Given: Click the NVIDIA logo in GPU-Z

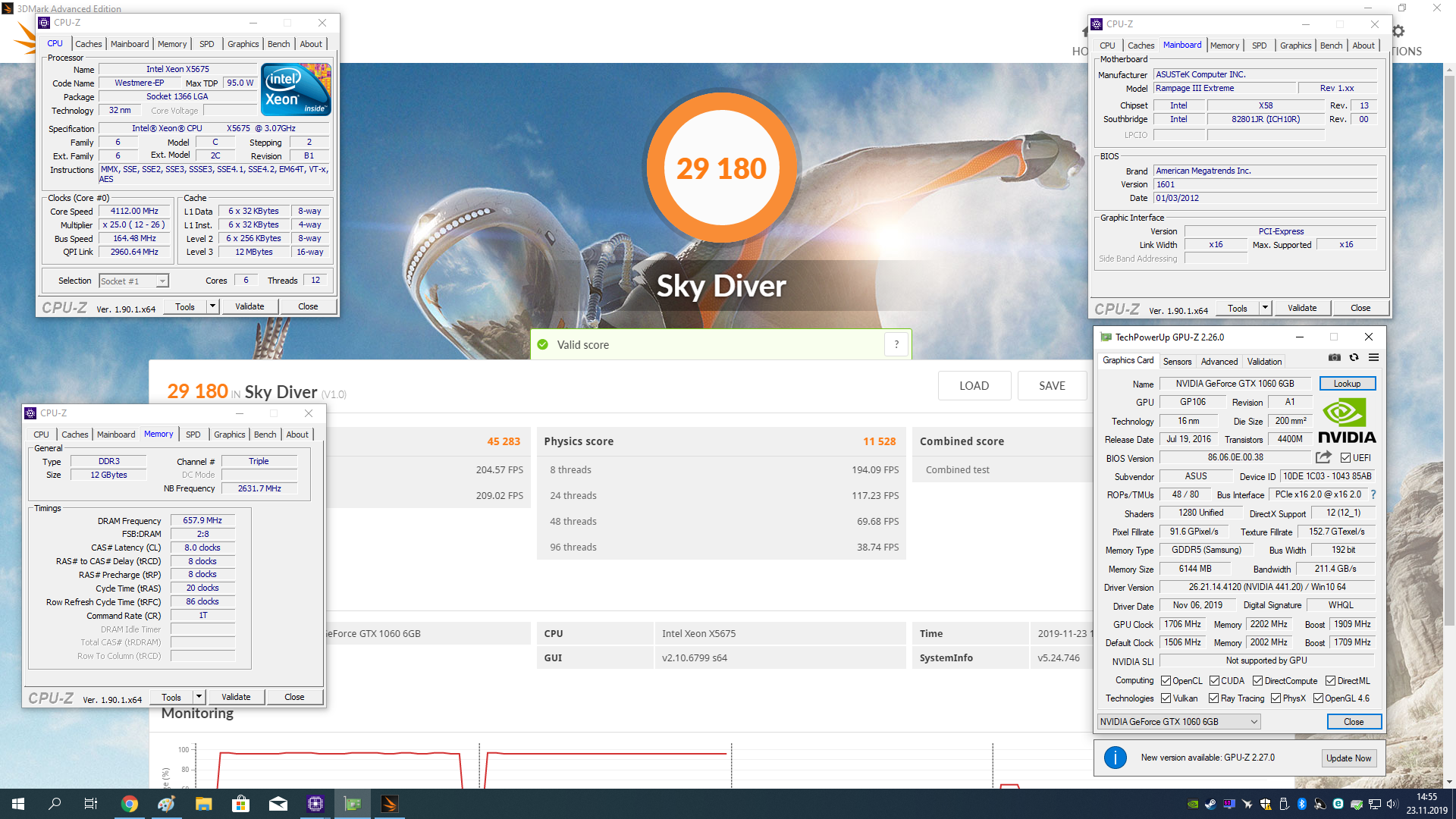Looking at the screenshot, I should tap(1347, 422).
